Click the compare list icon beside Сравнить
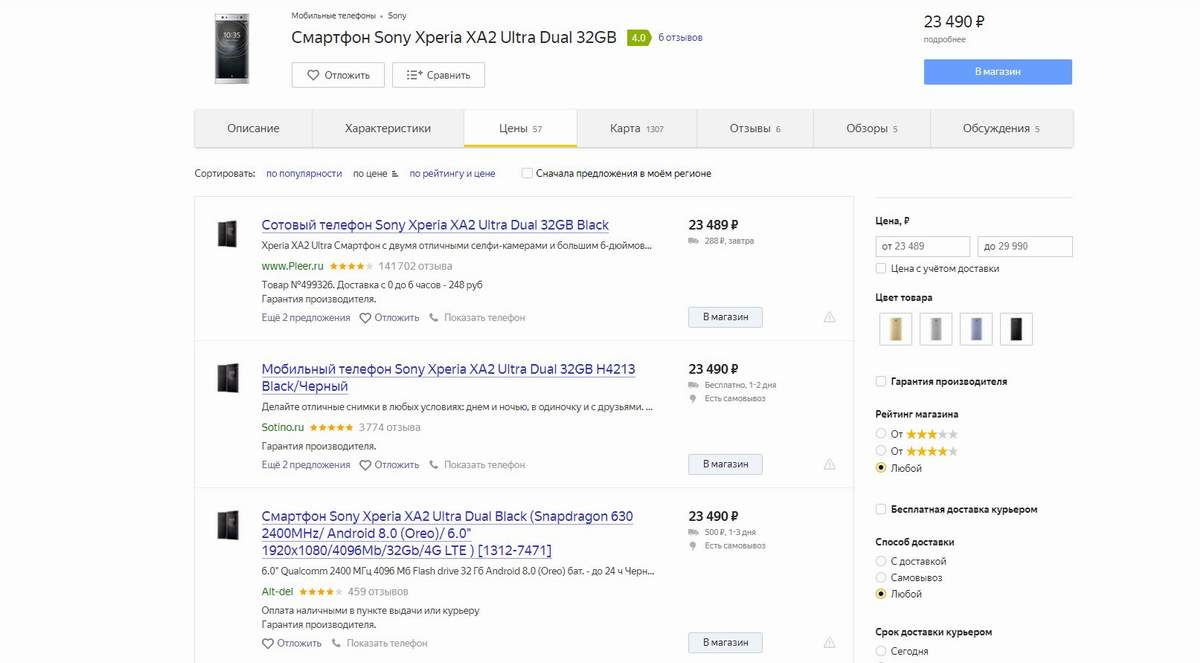Viewport: 1200px width, 663px height. tap(414, 75)
